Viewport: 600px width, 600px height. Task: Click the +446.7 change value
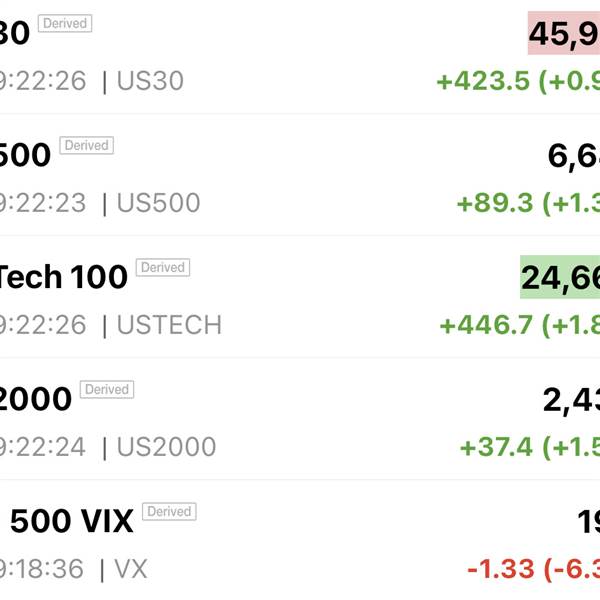[484, 325]
